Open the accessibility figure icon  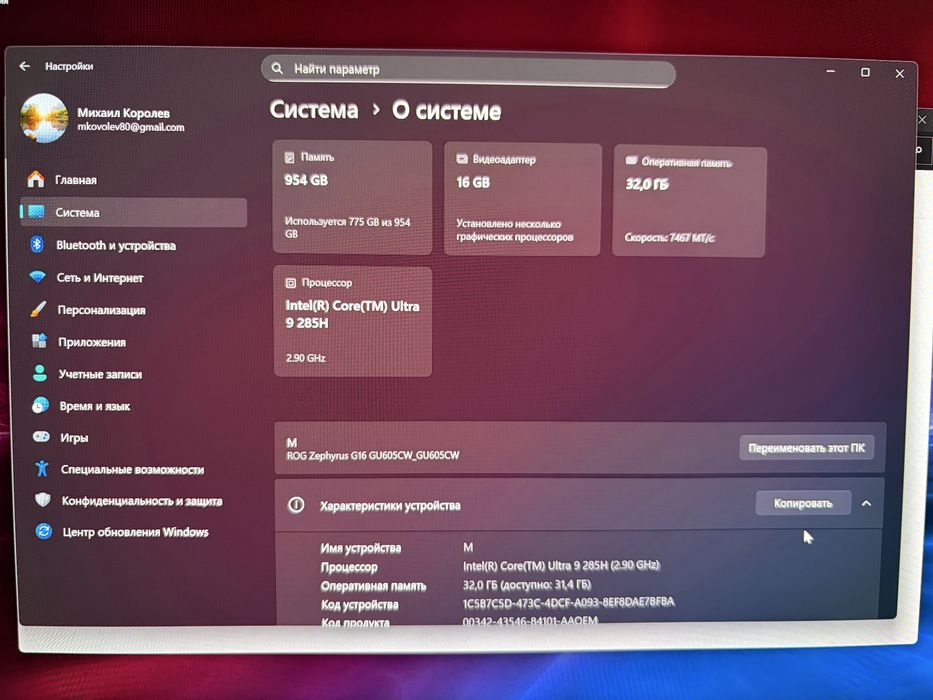coord(42,468)
